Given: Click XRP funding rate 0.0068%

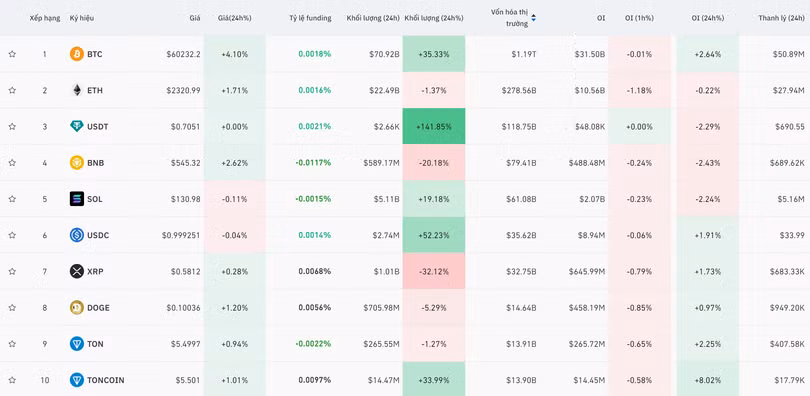Looking at the screenshot, I should (315, 271).
